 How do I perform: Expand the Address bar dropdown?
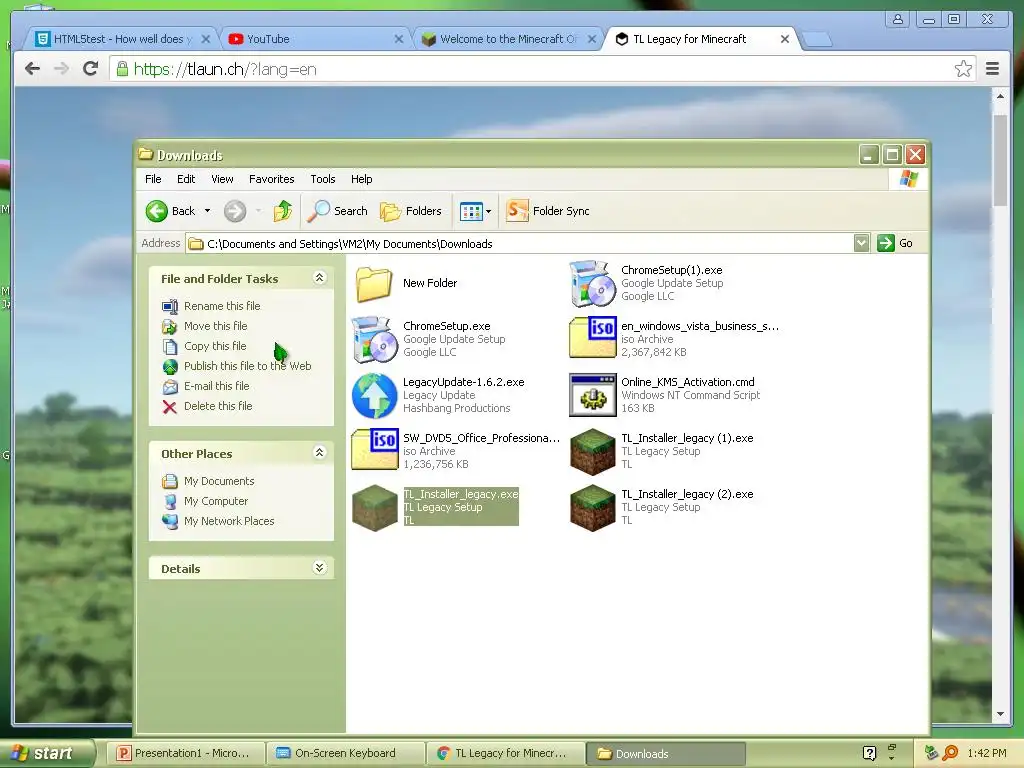(x=861, y=243)
